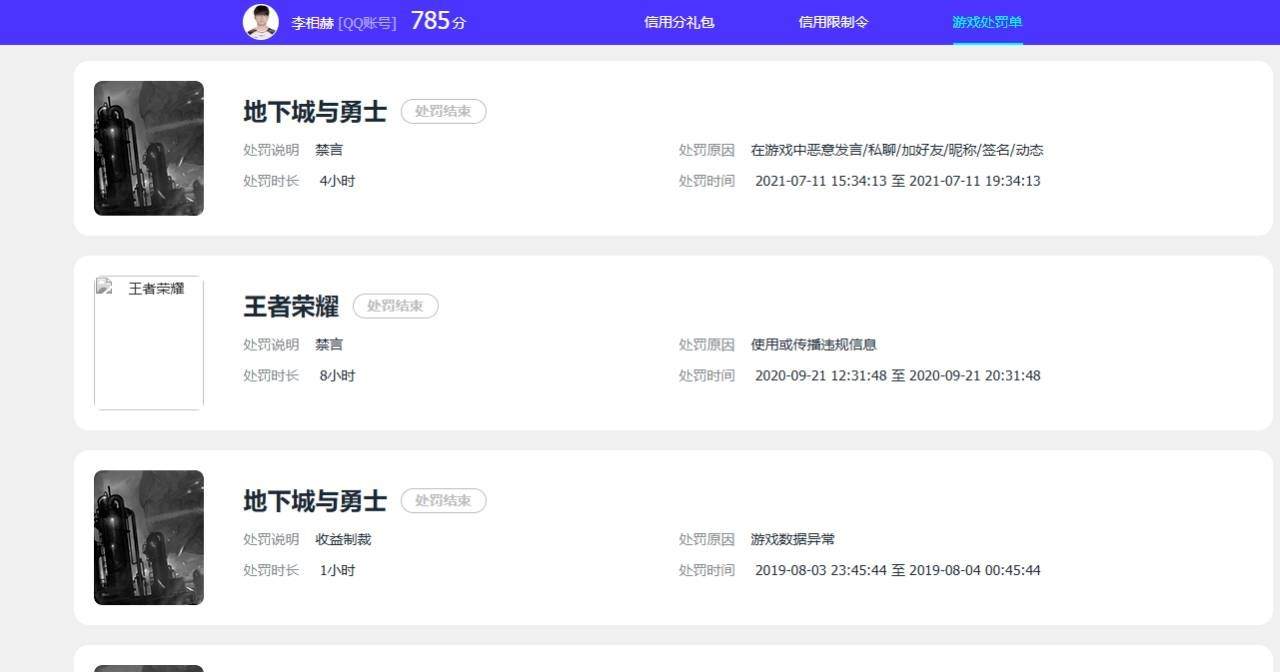The image size is (1280, 672).
Task: Open the 地下城与勇士 thumbnail in the 禁言 card
Action: (149, 148)
